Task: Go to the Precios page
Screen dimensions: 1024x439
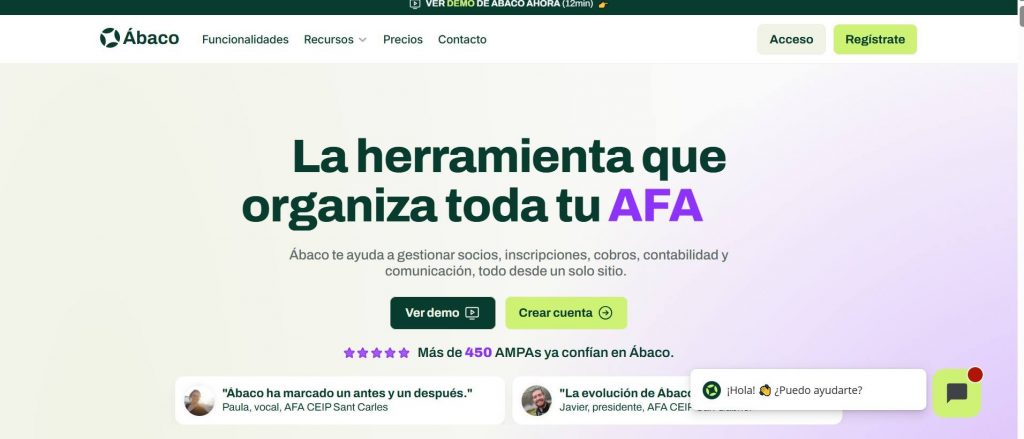Action: (403, 39)
